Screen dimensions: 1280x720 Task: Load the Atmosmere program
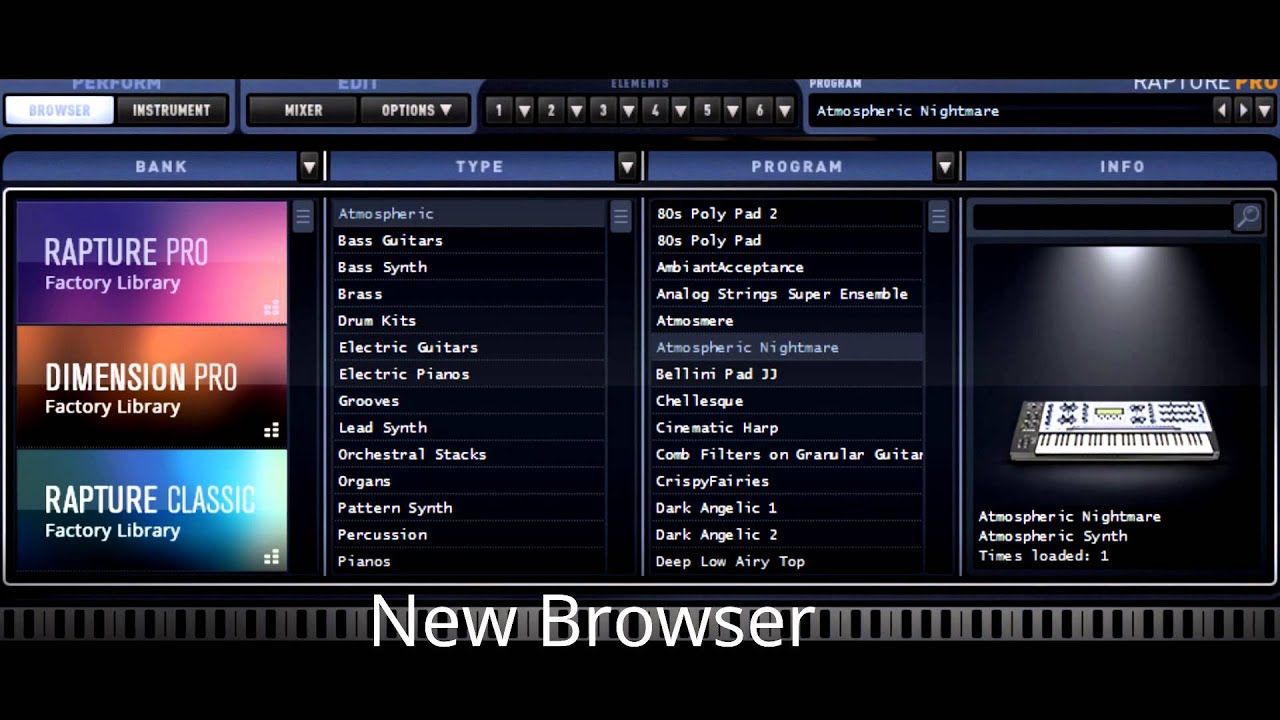(x=787, y=320)
